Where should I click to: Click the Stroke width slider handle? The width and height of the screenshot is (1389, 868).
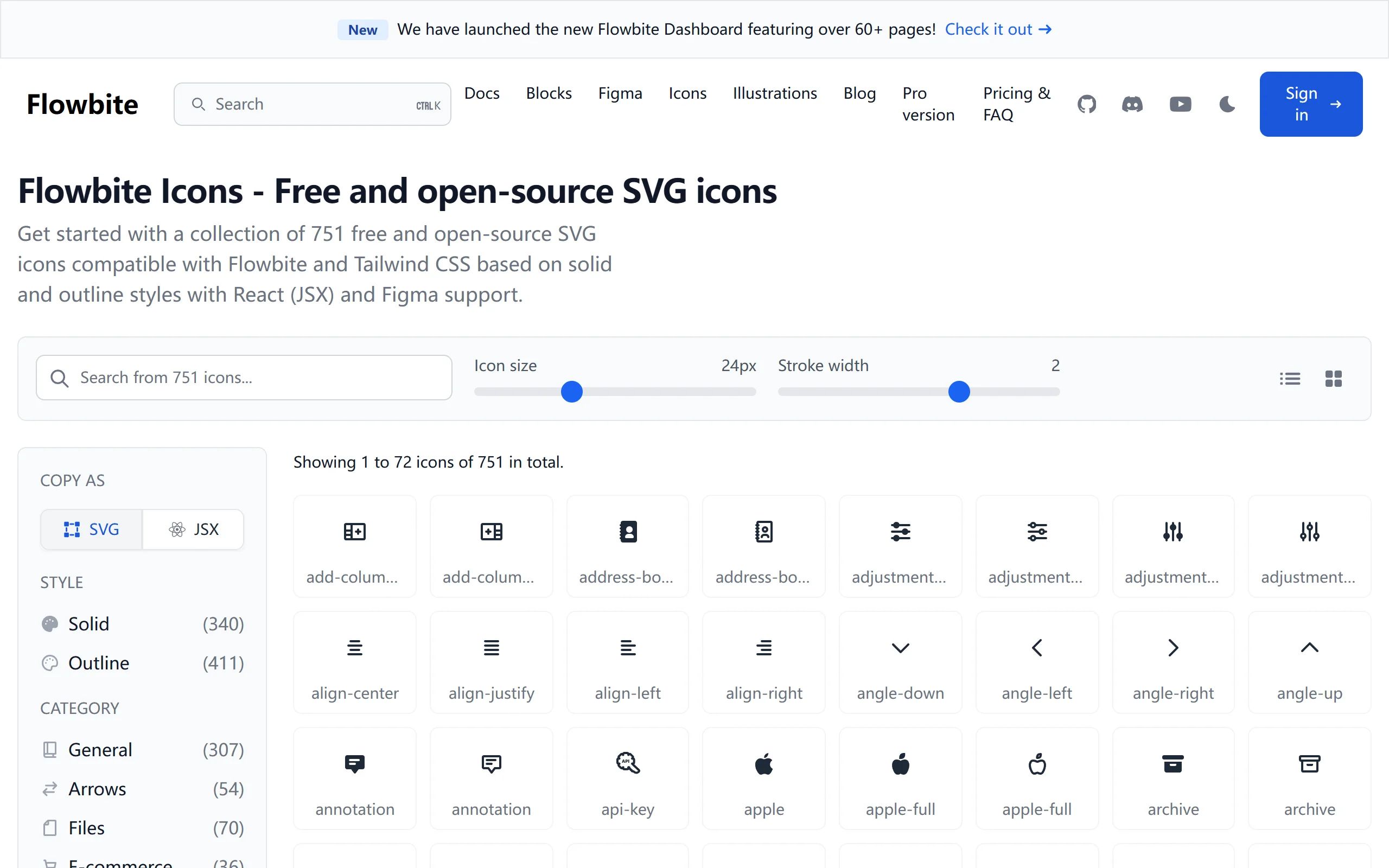959,392
